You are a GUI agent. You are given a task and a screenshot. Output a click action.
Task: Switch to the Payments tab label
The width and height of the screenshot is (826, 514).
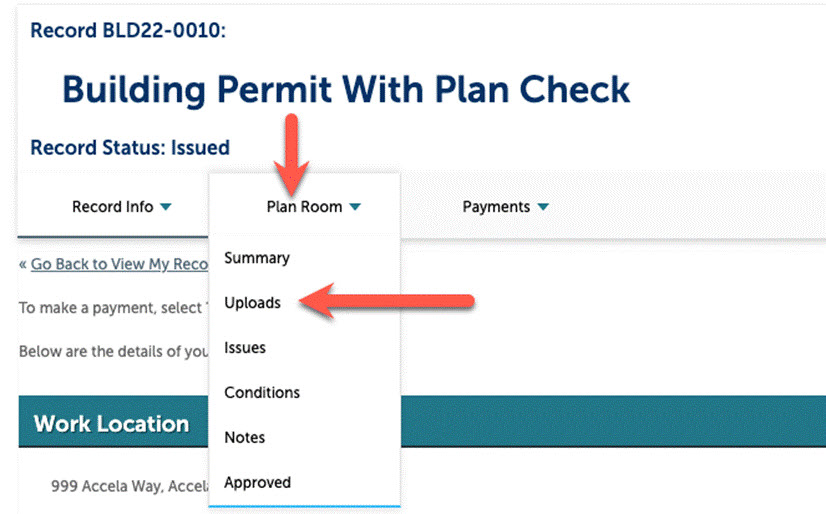click(496, 207)
